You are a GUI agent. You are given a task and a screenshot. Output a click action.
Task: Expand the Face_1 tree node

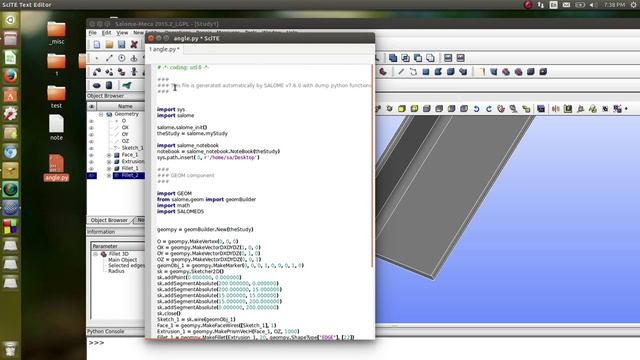pos(109,155)
